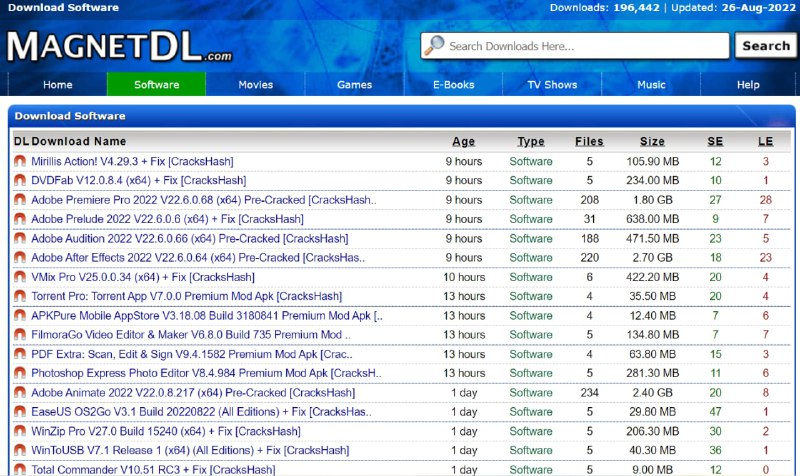Click magnet icon for Torrent Pro row
Viewport: 800px width, 476px height.
click(20, 296)
